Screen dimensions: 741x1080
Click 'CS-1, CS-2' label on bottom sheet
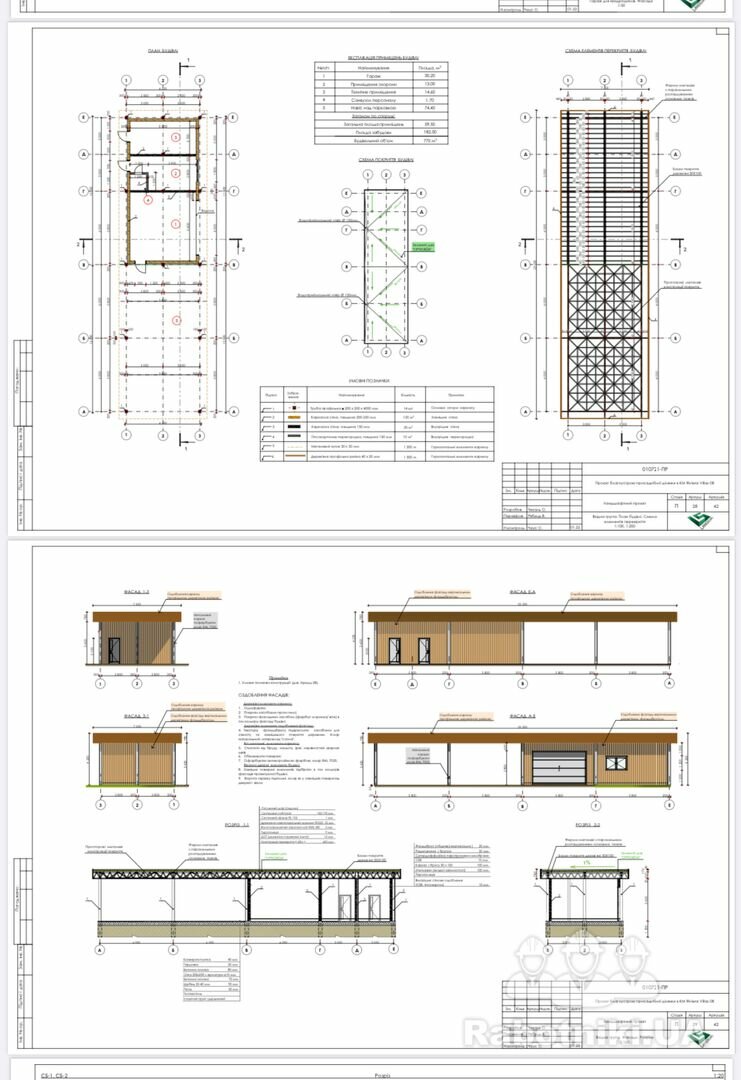(54, 1075)
